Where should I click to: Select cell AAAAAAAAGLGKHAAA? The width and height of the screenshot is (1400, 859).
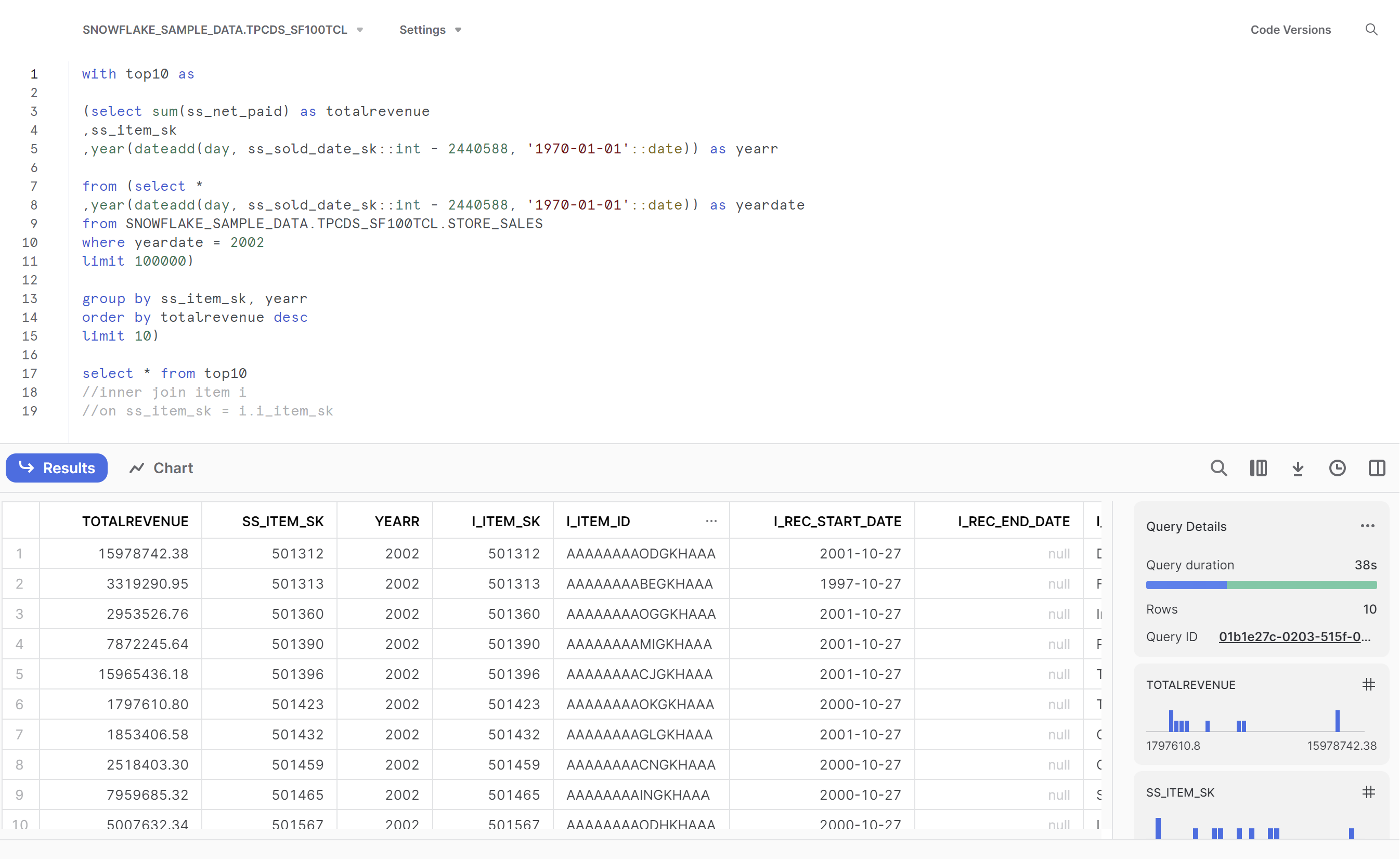[x=641, y=735]
